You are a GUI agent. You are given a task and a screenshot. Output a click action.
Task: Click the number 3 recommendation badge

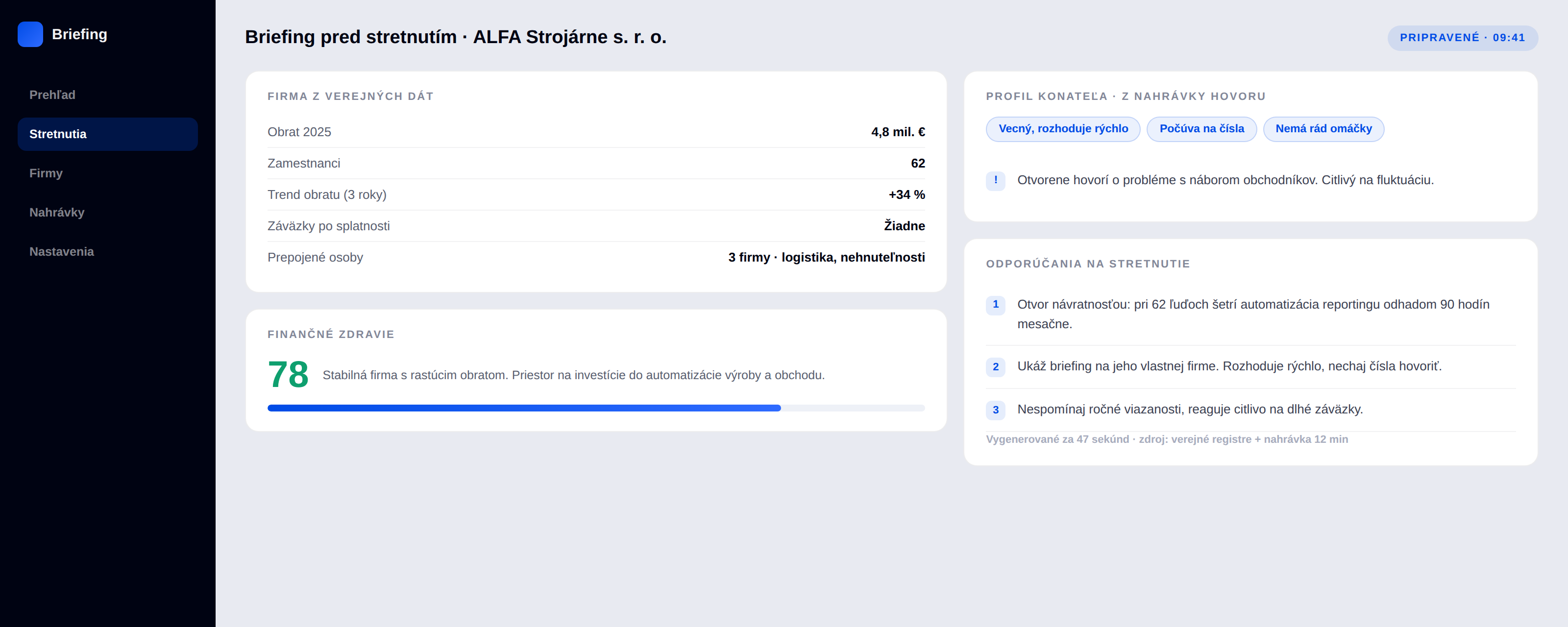[995, 410]
